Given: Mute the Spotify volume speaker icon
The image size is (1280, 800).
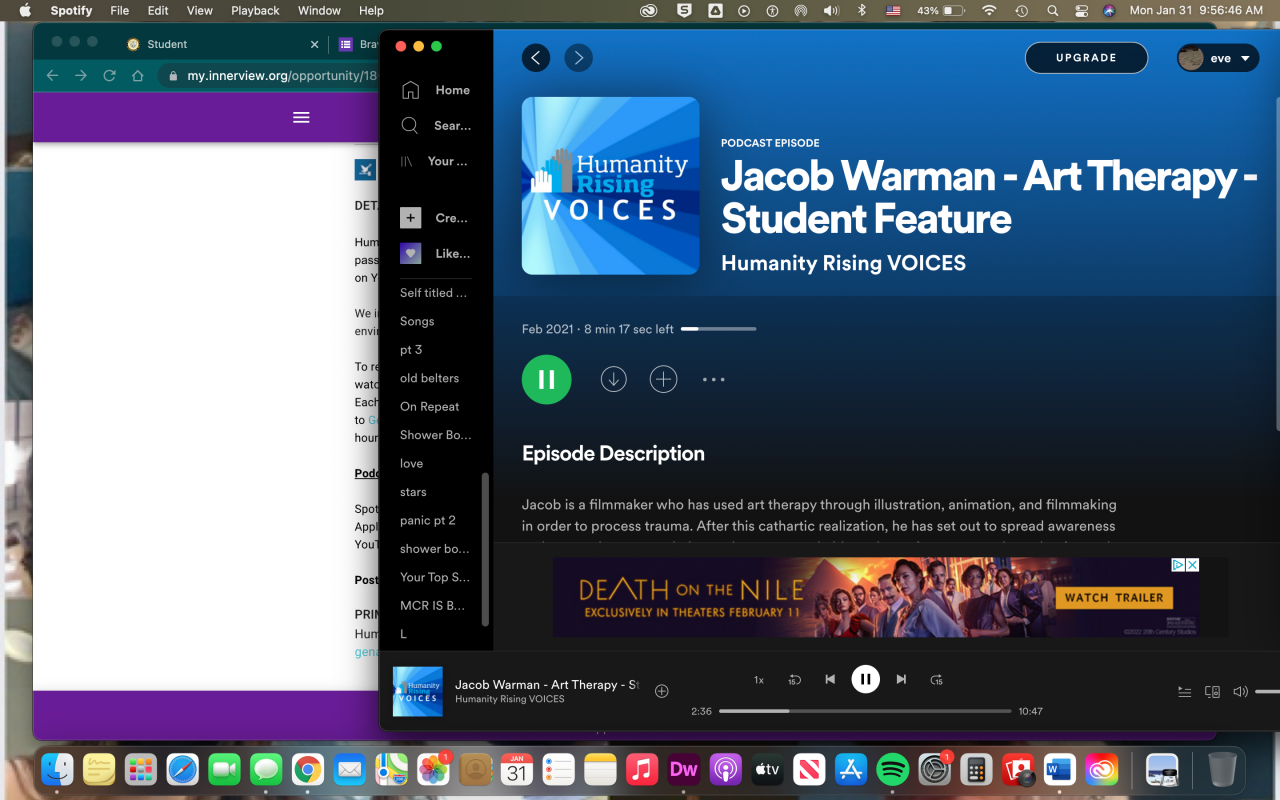Looking at the screenshot, I should tap(1240, 691).
